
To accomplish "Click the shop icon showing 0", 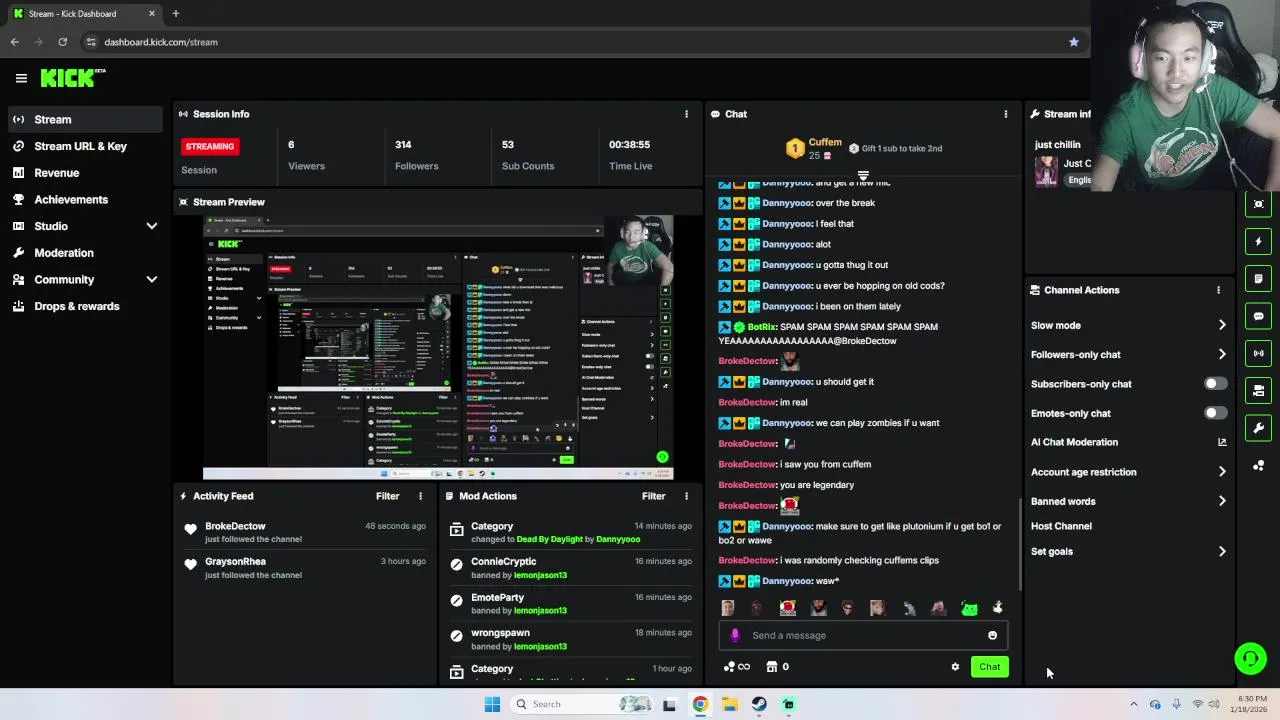I will click(x=777, y=667).
